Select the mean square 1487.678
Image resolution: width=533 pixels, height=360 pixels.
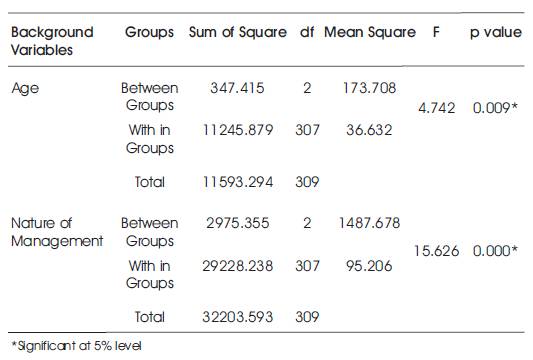[x=369, y=223]
